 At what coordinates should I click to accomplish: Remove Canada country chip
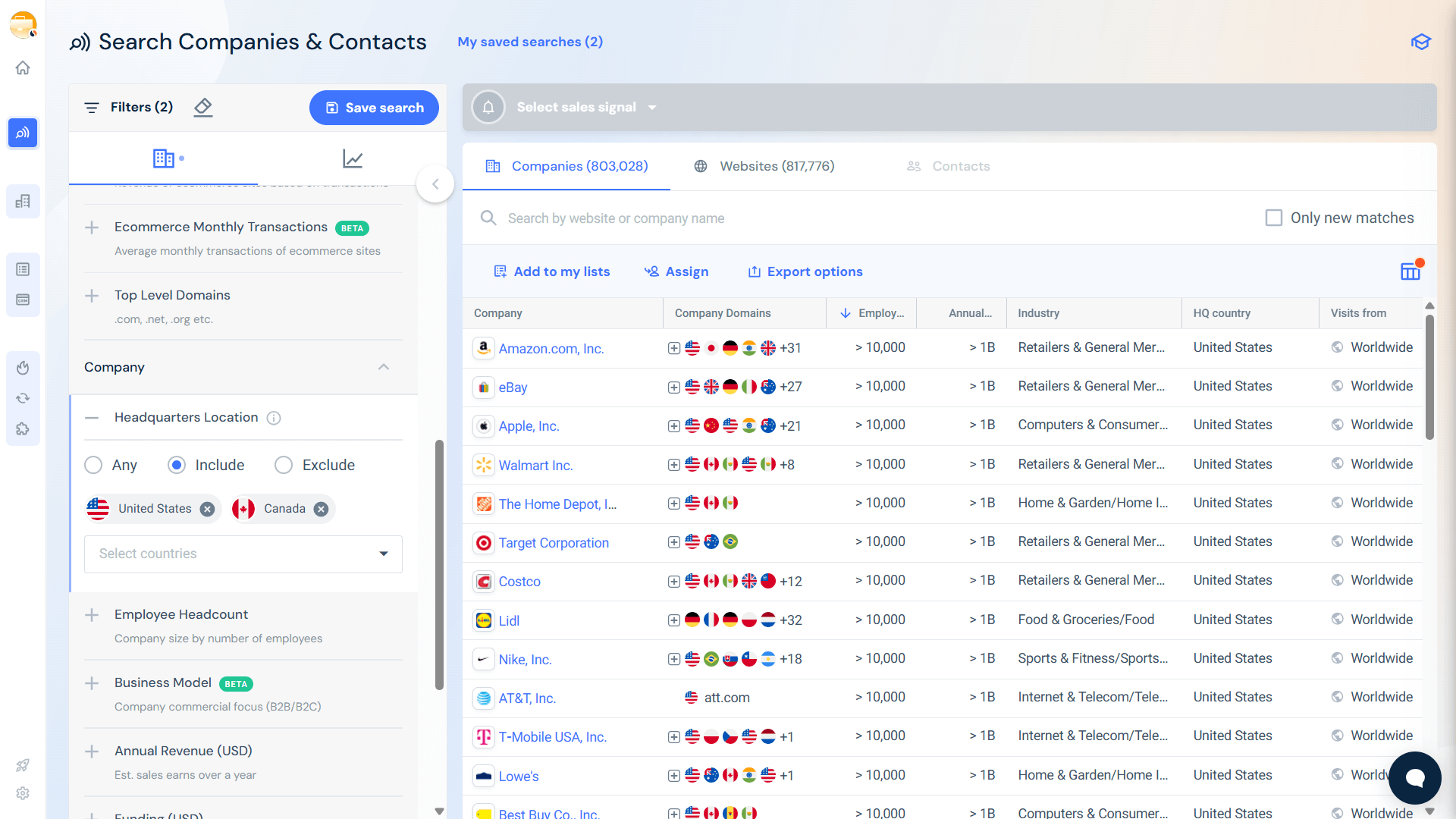point(321,509)
